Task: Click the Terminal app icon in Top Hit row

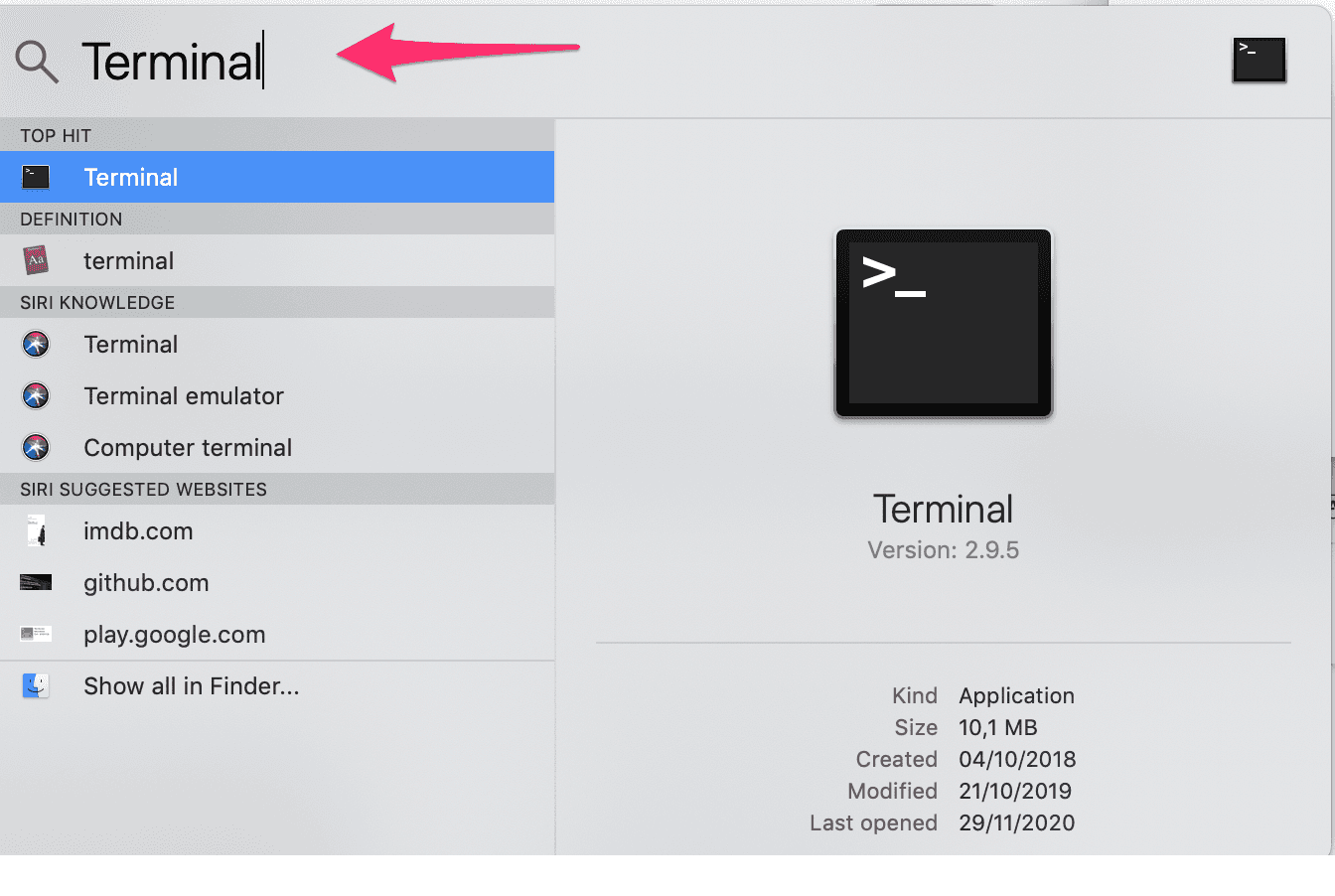Action: [x=36, y=178]
